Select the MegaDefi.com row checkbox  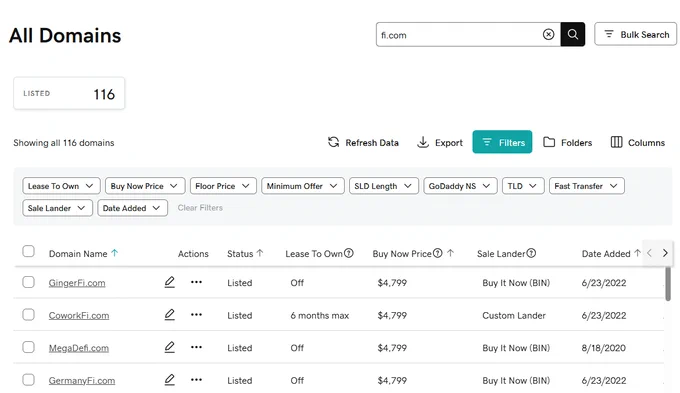point(29,347)
